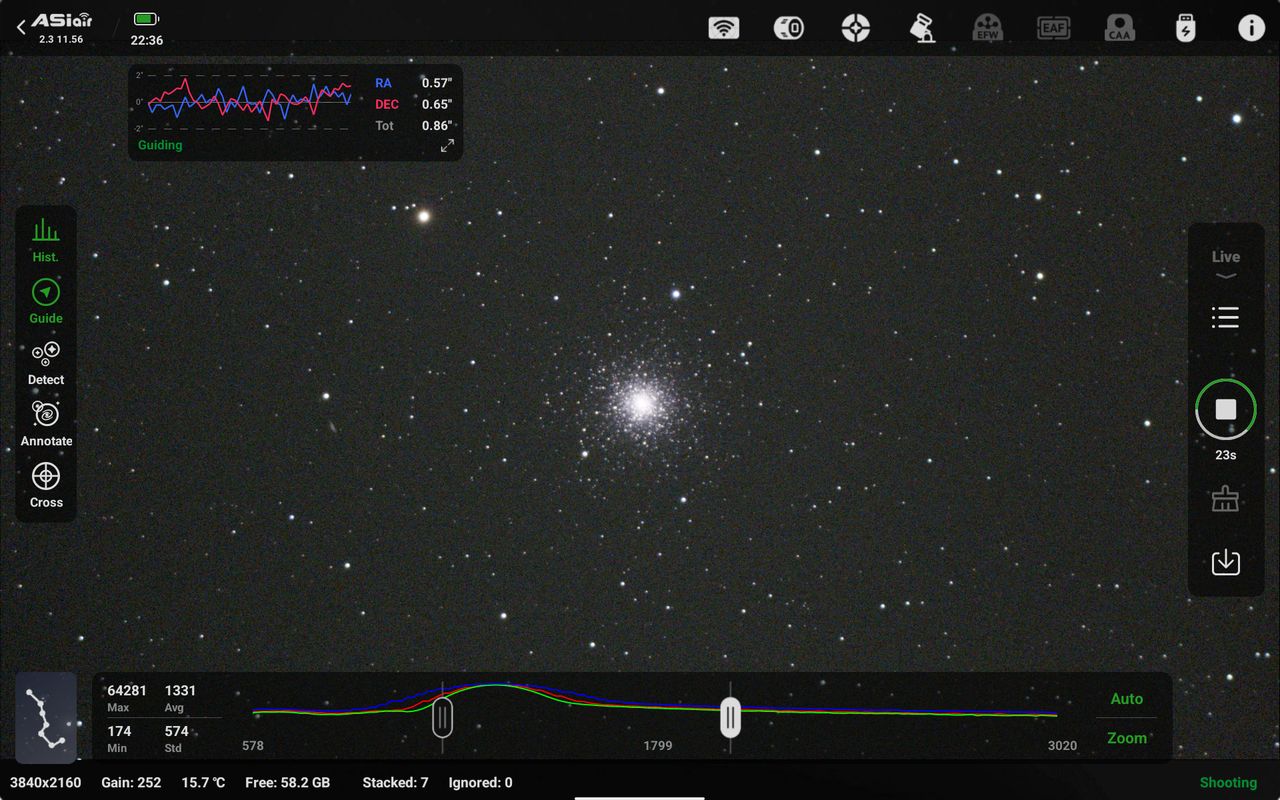Open the Wi-Fi settings icon

(723, 28)
